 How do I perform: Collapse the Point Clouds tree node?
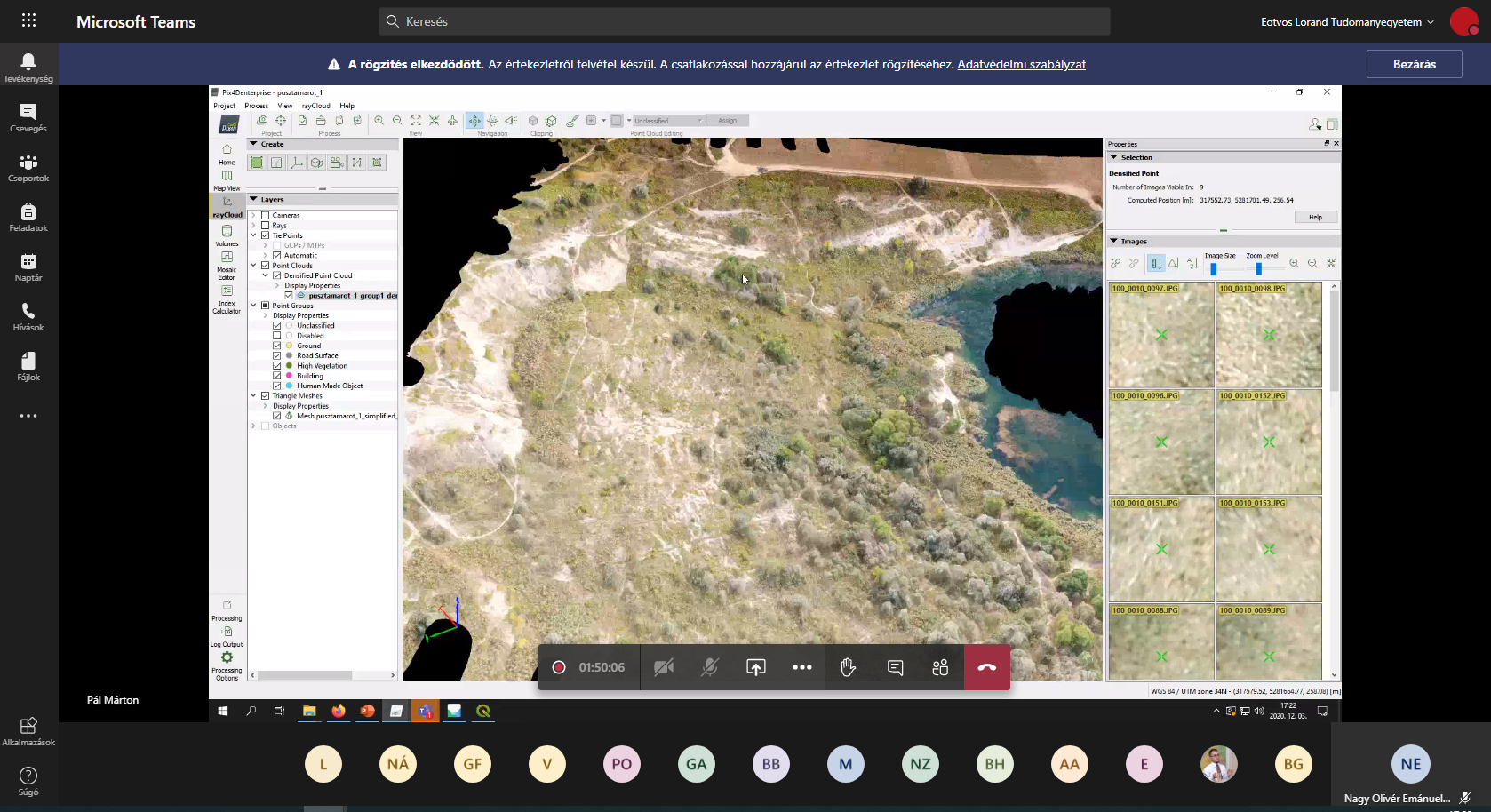253,265
